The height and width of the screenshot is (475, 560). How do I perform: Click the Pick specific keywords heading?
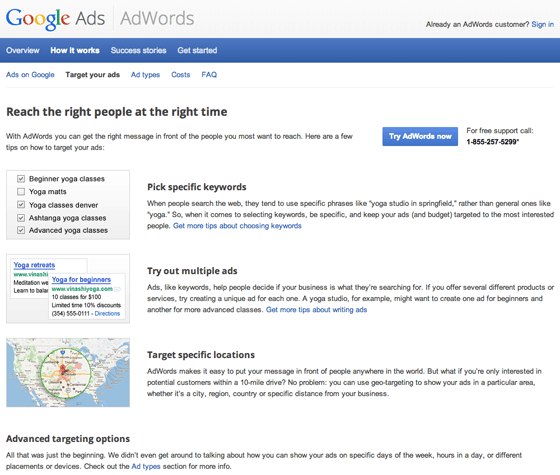click(x=197, y=187)
